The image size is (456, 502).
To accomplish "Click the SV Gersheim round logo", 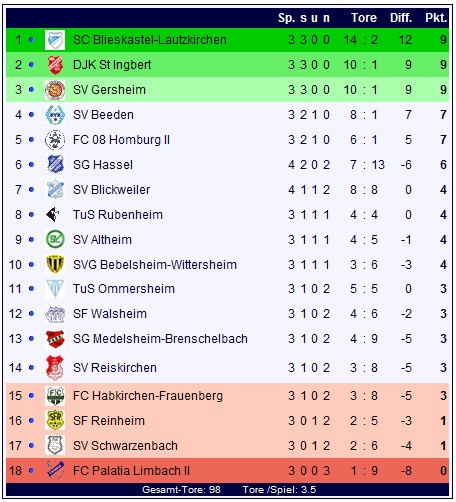I will [55, 90].
